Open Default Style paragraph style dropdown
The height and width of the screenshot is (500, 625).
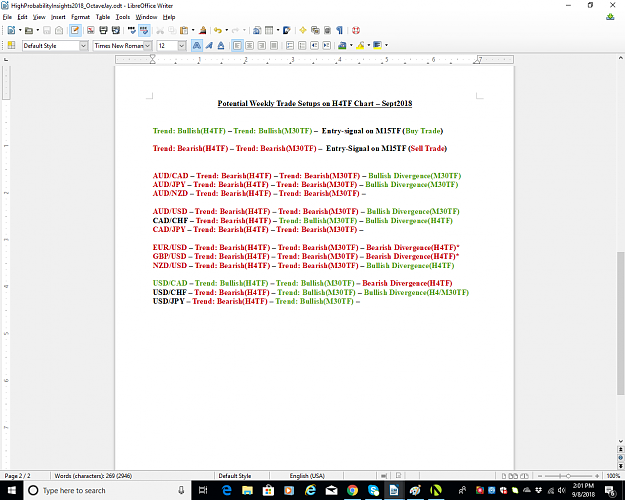tap(83, 46)
